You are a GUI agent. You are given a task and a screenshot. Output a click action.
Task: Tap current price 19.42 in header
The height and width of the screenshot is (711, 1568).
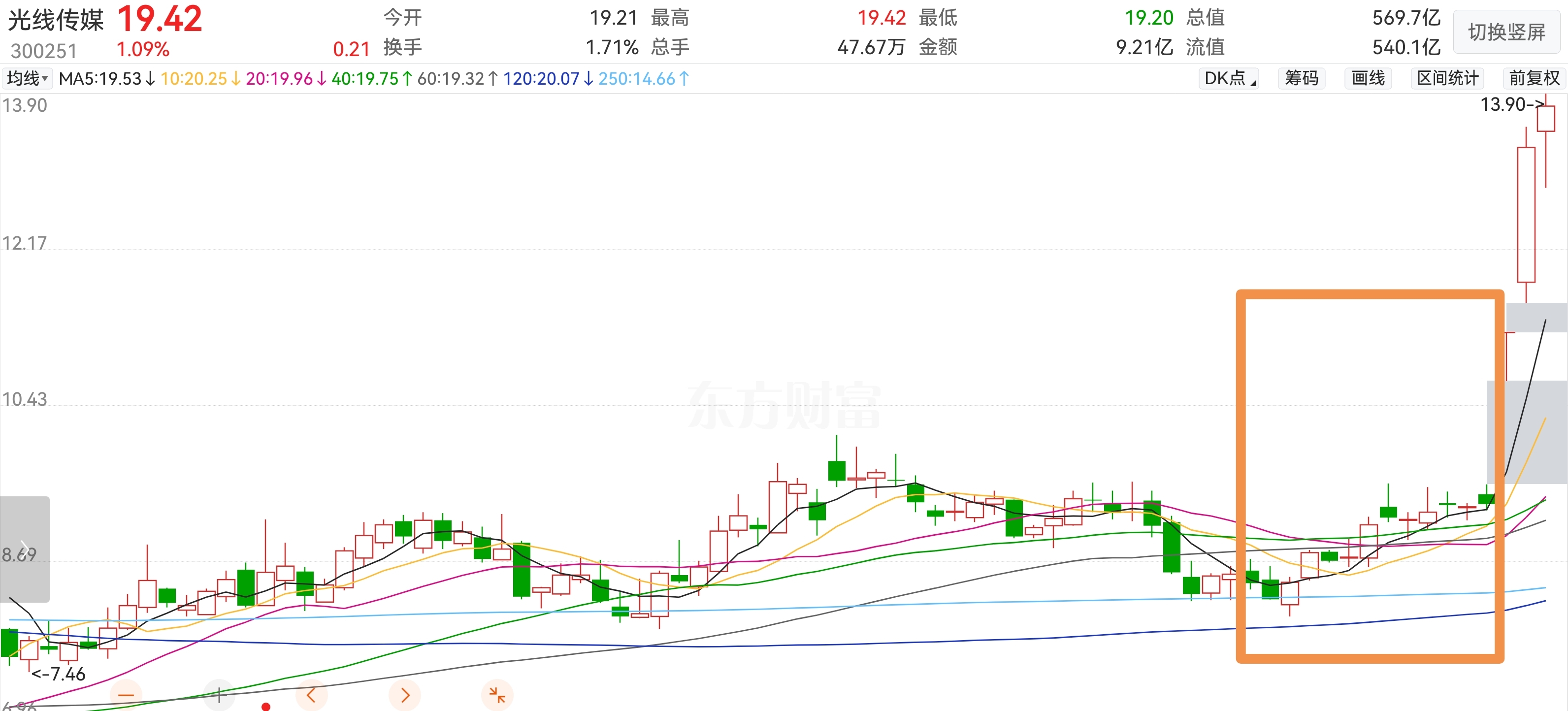click(x=160, y=20)
